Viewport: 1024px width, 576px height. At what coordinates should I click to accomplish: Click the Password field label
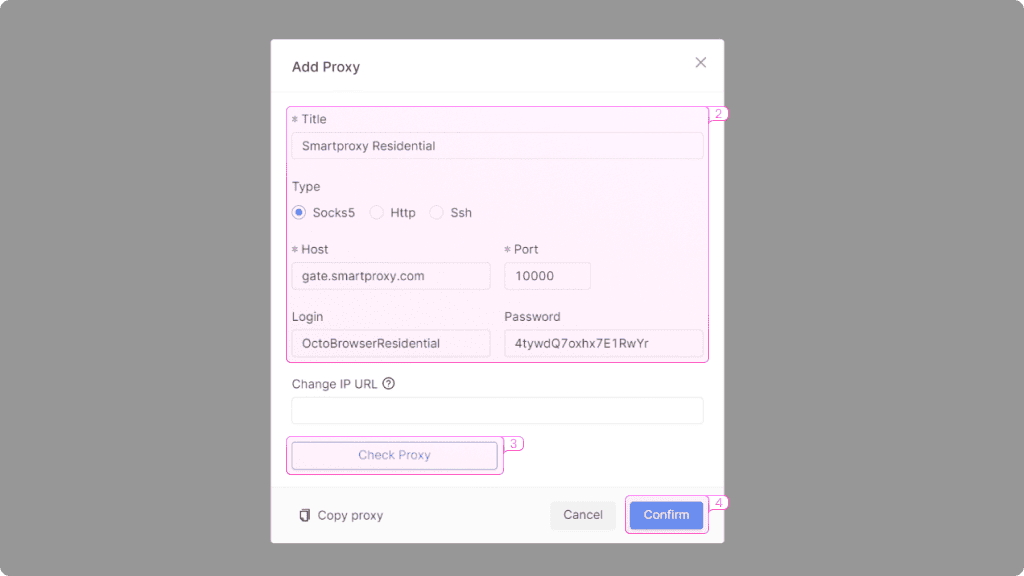click(x=531, y=316)
